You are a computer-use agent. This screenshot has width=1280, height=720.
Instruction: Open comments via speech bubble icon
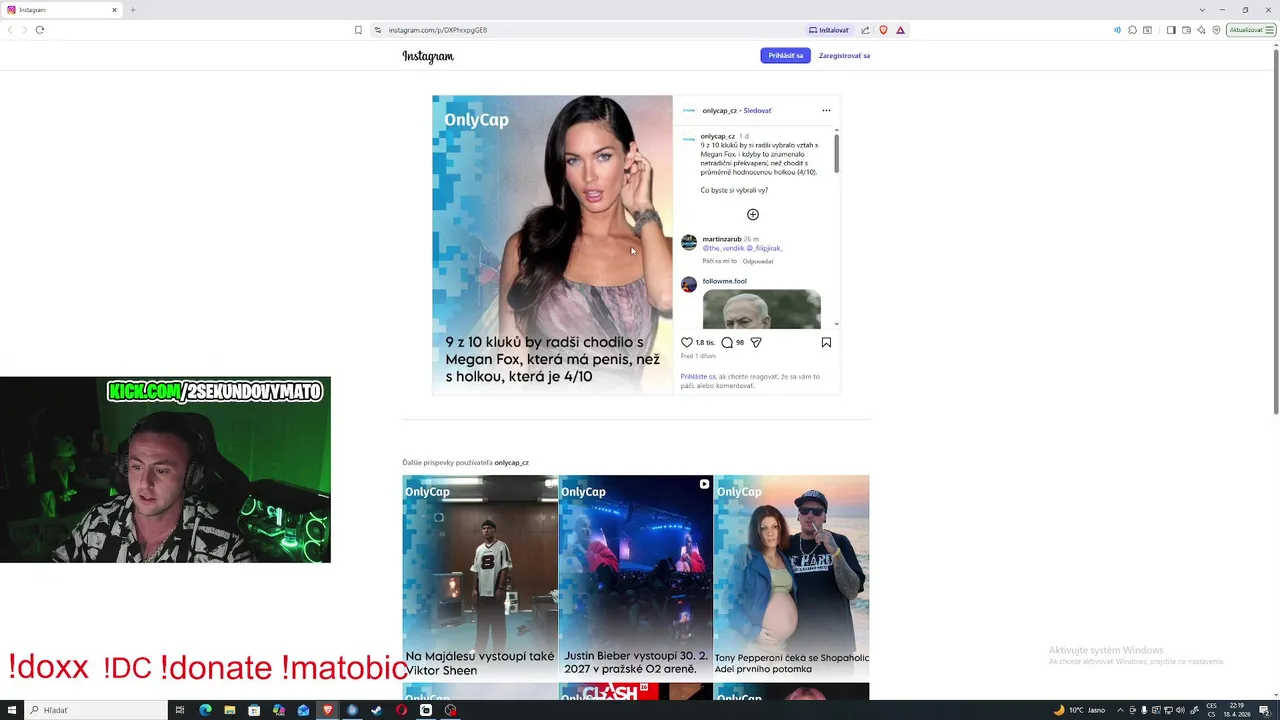pyautogui.click(x=727, y=342)
